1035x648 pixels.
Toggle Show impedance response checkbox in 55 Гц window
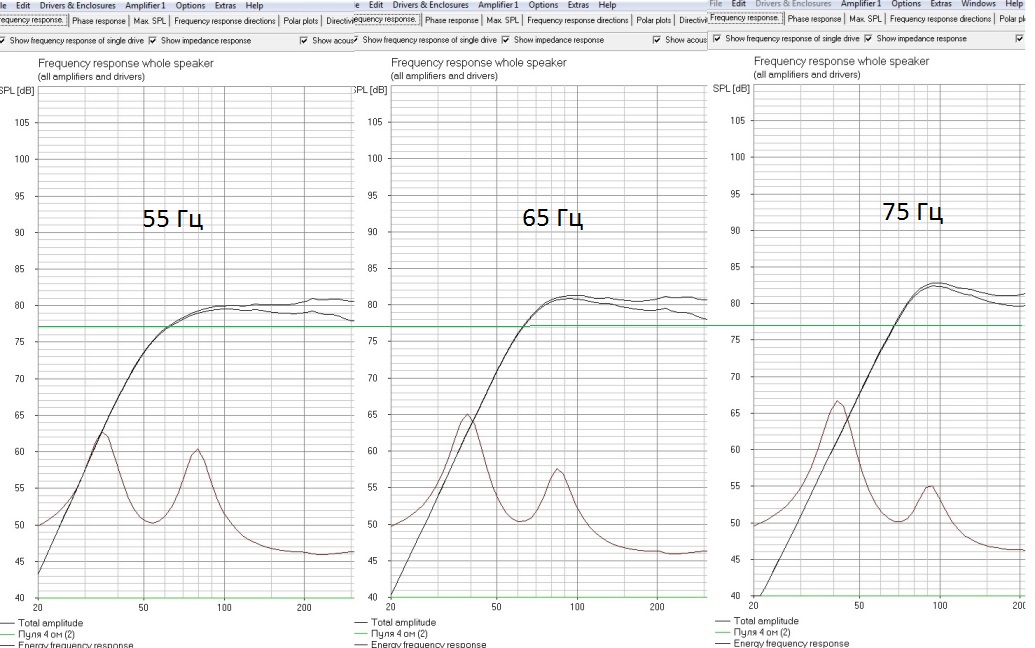click(153, 41)
